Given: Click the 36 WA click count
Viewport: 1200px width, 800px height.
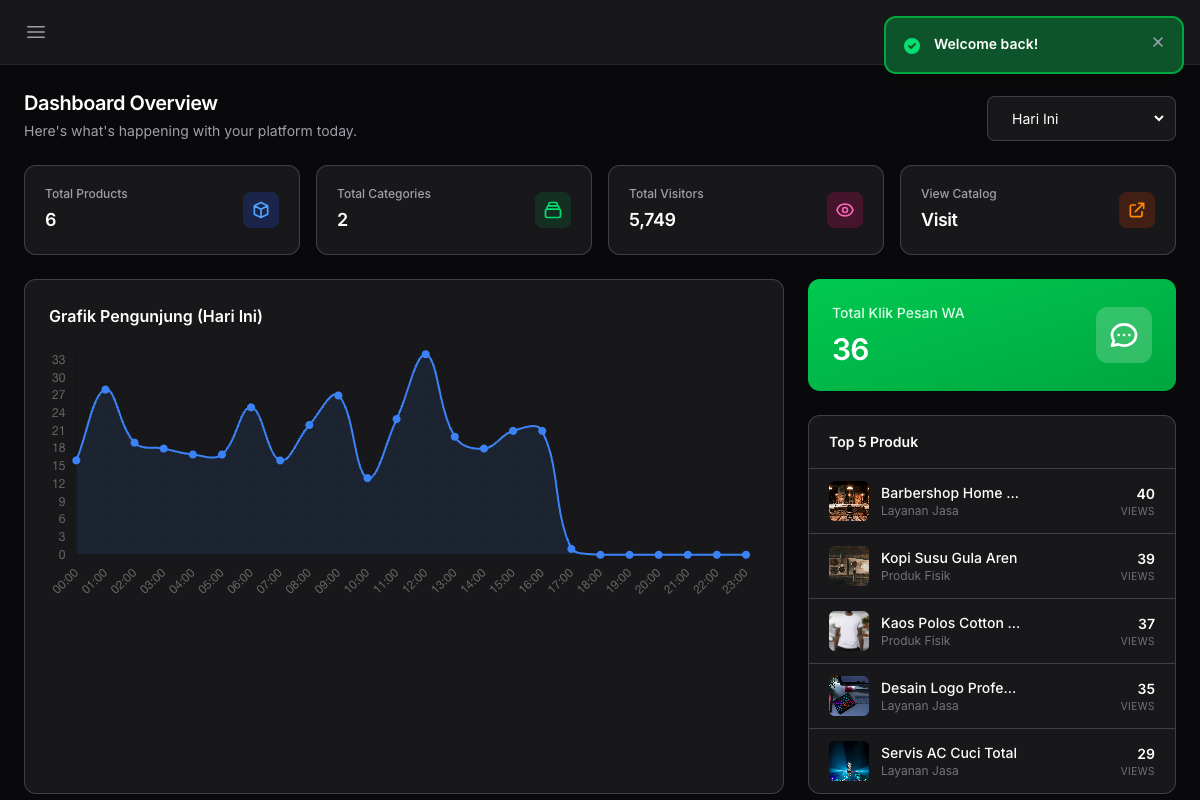Looking at the screenshot, I should point(851,349).
